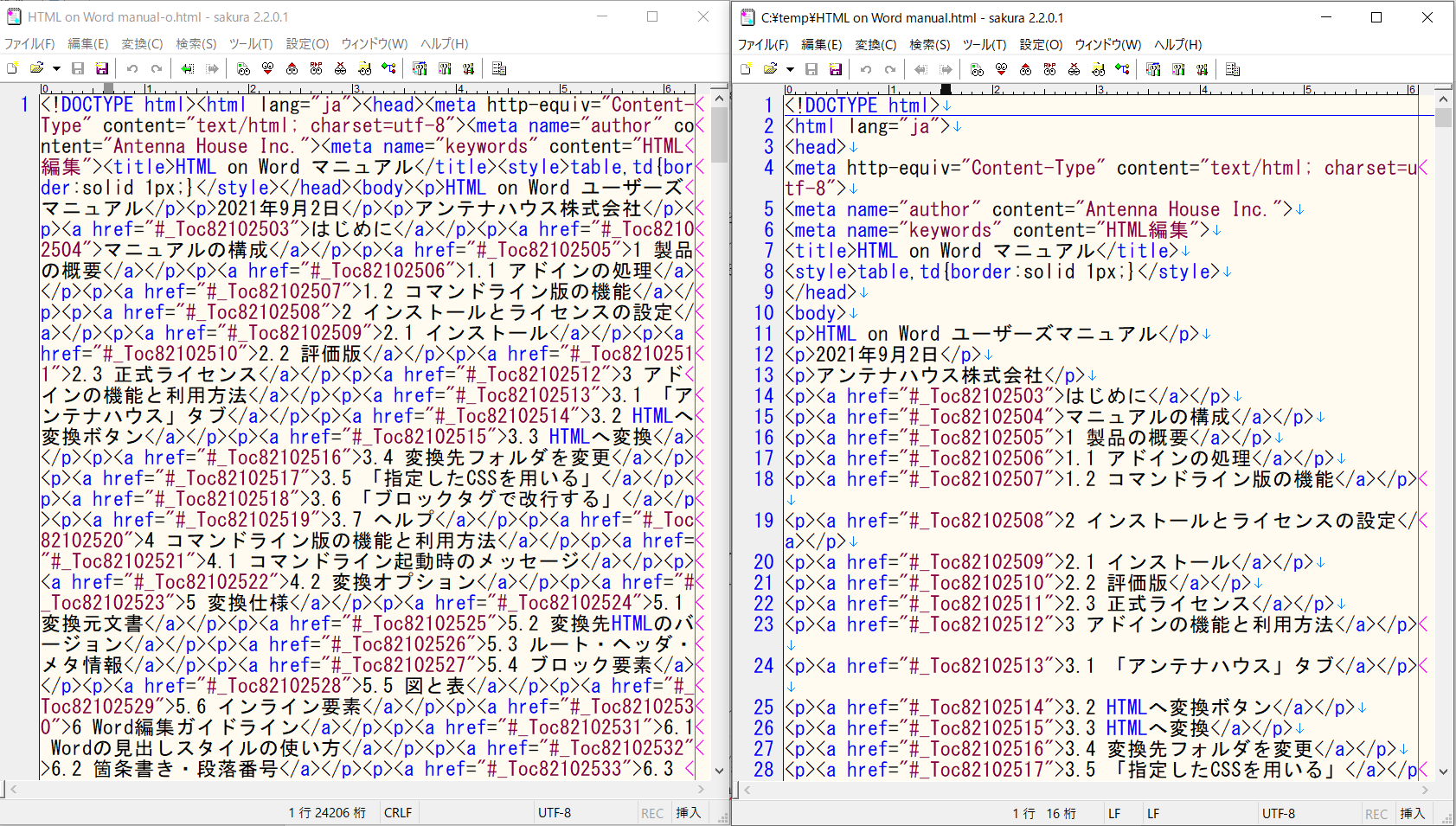Open 編集(E) menu in the left window

click(88, 43)
